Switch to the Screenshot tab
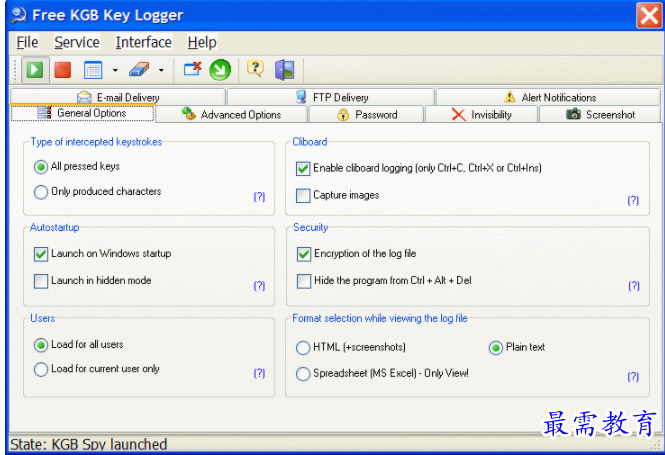Screen dimensions: 665x455 (x=600, y=114)
